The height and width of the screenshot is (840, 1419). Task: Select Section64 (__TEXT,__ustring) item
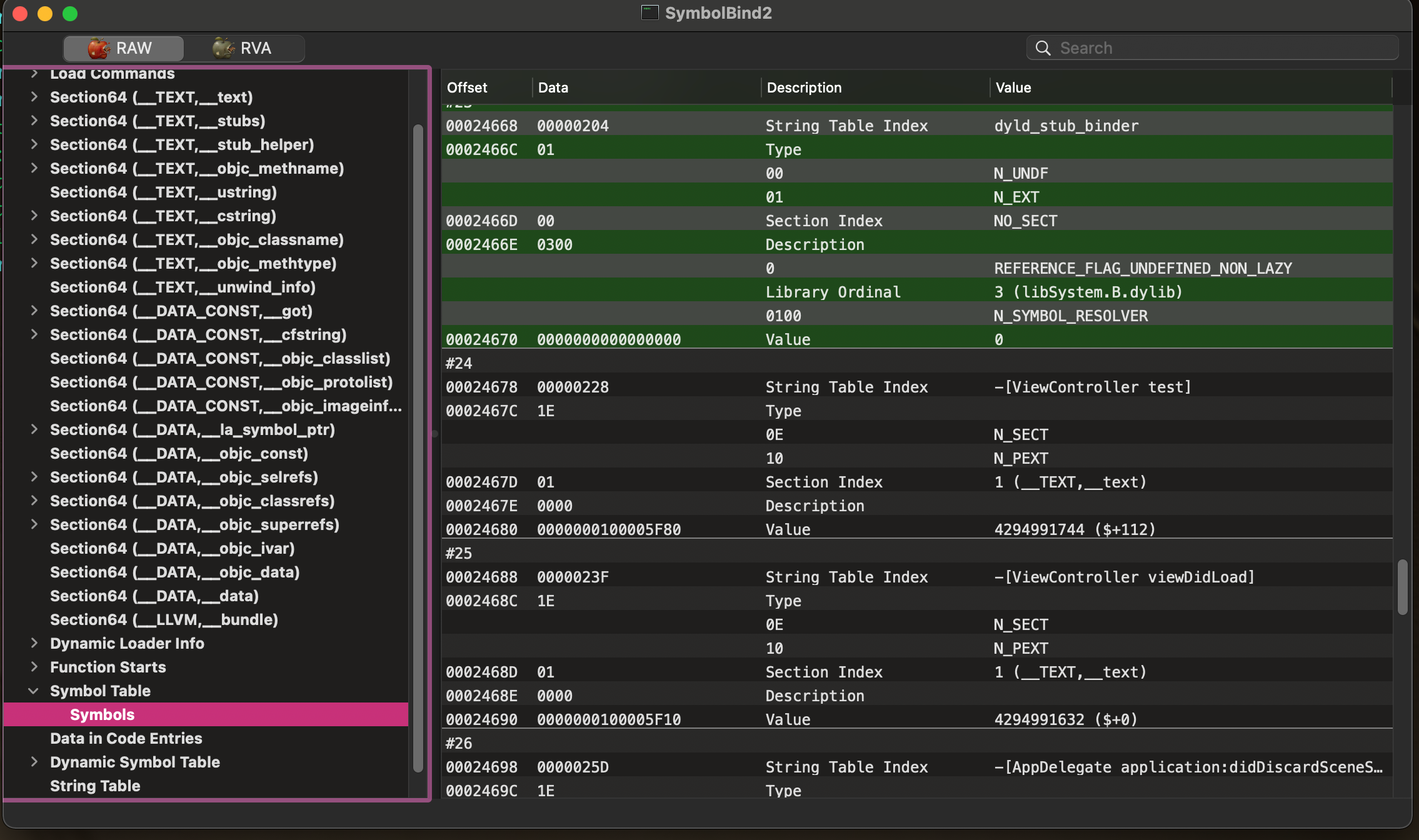[163, 192]
